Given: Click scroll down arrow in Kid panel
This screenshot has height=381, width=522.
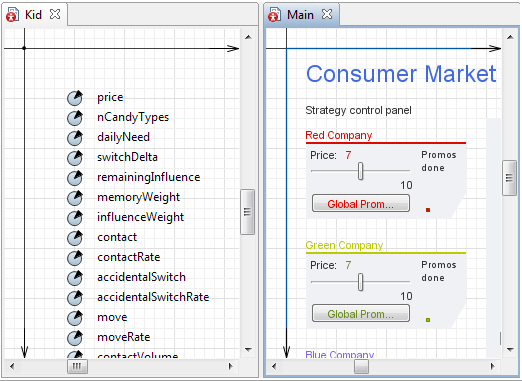Looking at the screenshot, I should (248, 350).
